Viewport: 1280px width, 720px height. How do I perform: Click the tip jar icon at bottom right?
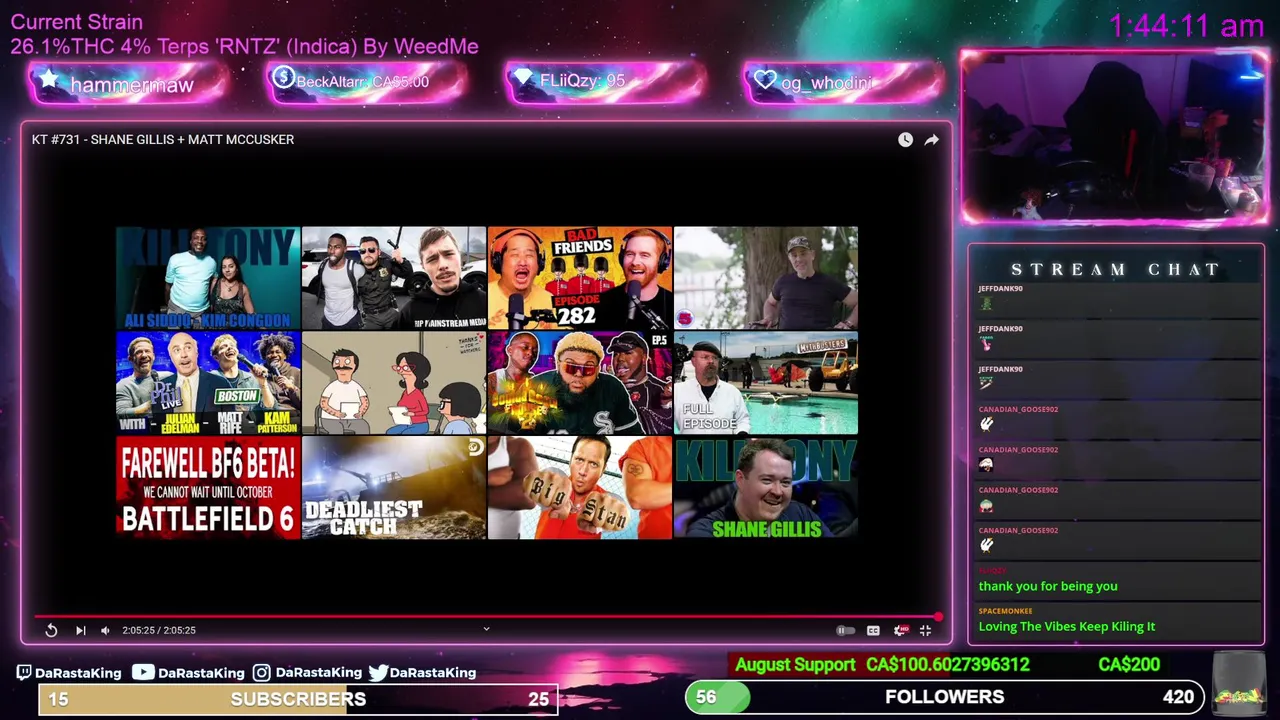click(1238, 685)
